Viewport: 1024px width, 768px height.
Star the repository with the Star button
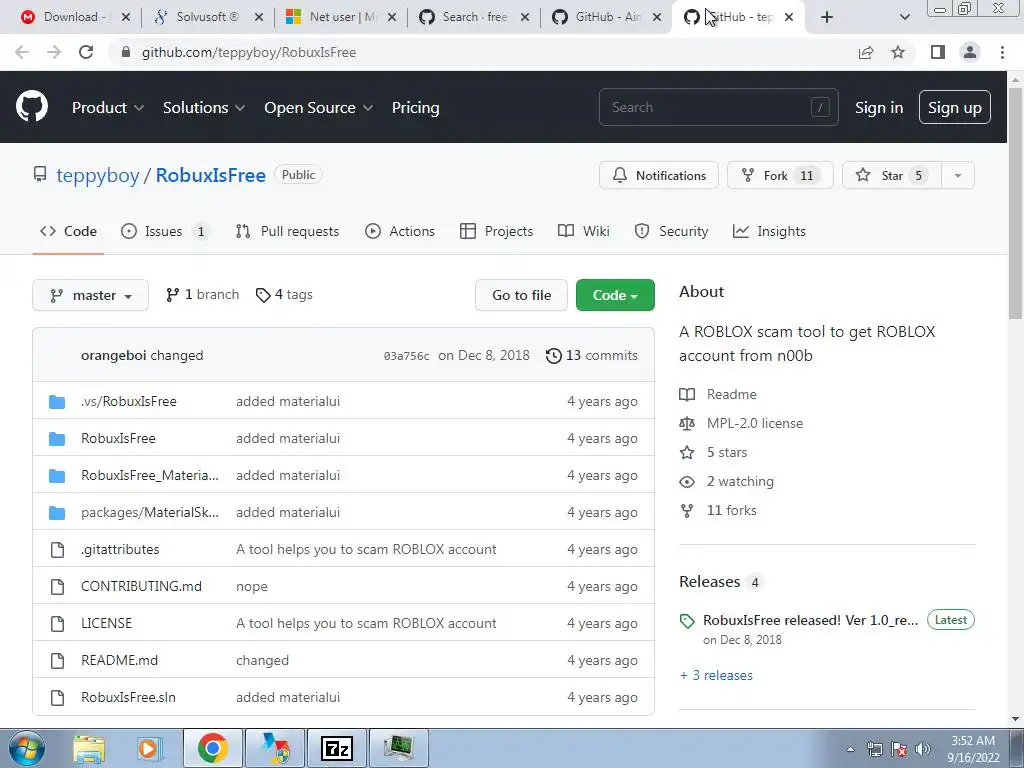[892, 176]
